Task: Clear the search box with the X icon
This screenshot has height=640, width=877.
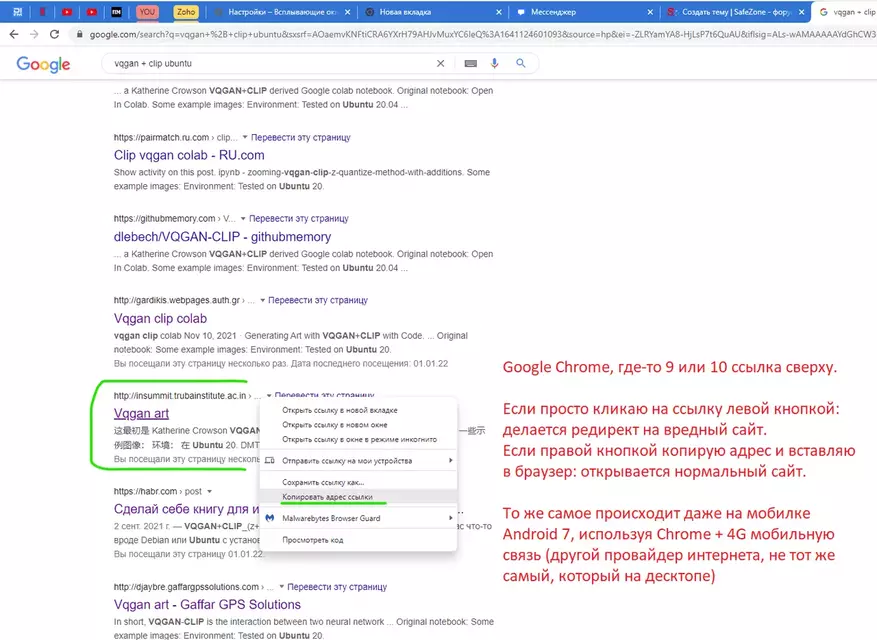Action: [441, 63]
